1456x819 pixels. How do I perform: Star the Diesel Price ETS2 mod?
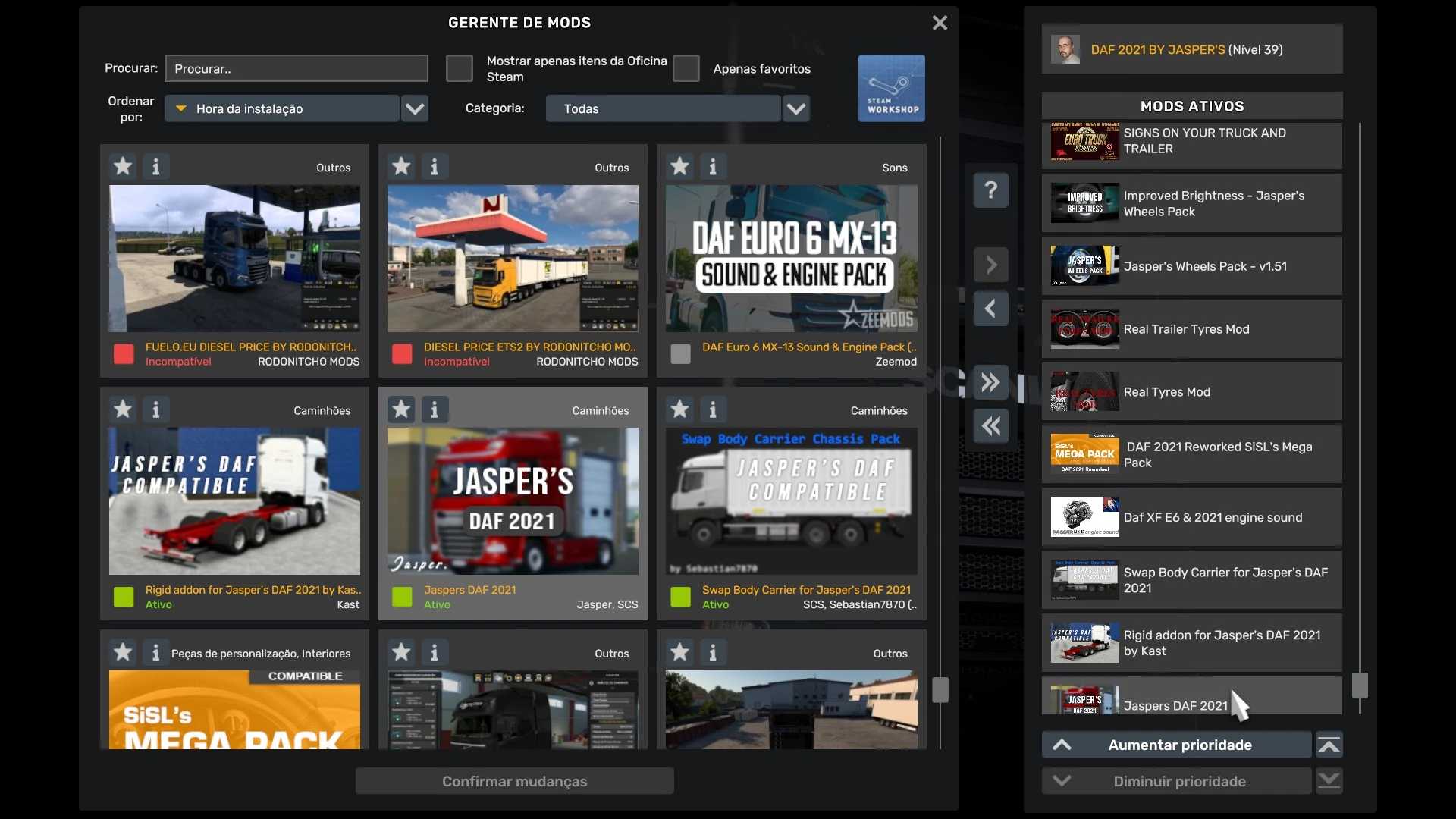pos(401,166)
